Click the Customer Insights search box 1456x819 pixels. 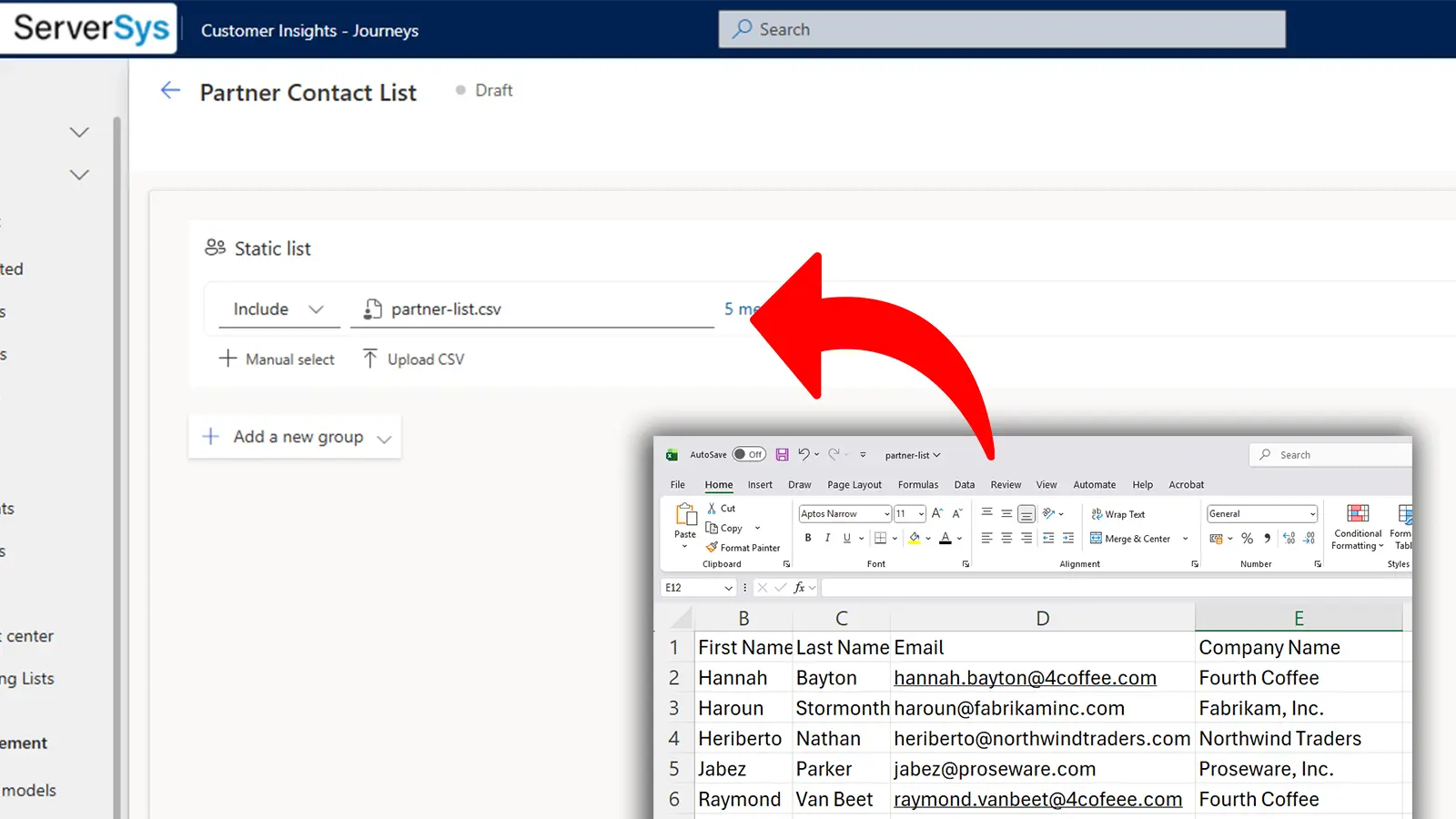[1001, 28]
